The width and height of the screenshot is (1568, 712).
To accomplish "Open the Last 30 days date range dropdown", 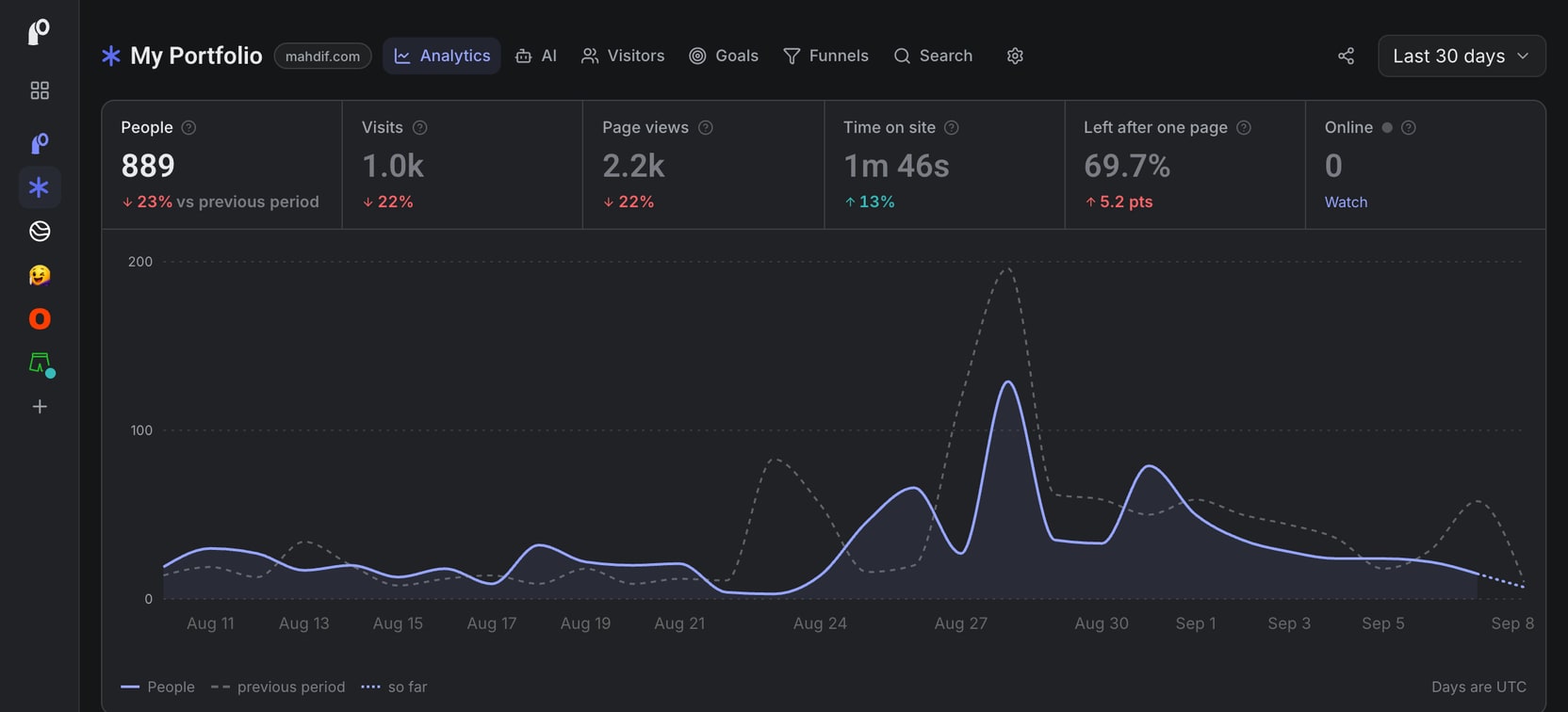I will [1462, 56].
